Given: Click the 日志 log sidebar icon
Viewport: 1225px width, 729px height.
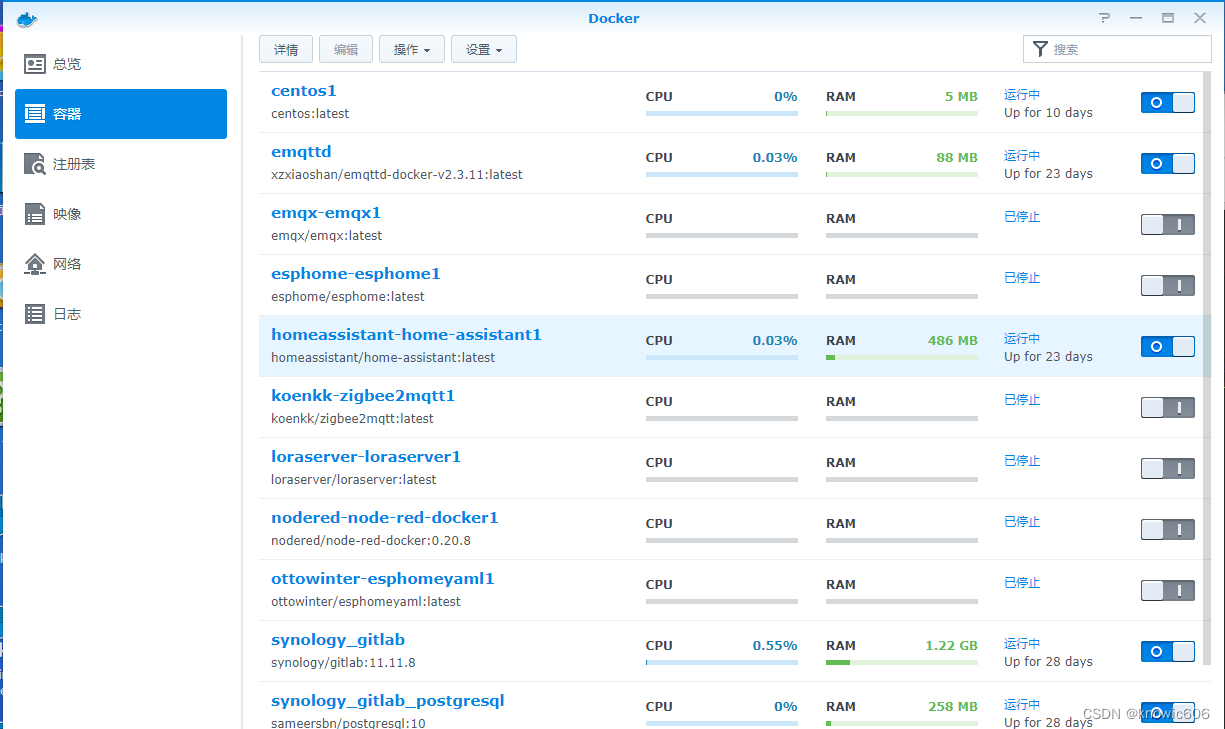Looking at the screenshot, I should pos(35,314).
